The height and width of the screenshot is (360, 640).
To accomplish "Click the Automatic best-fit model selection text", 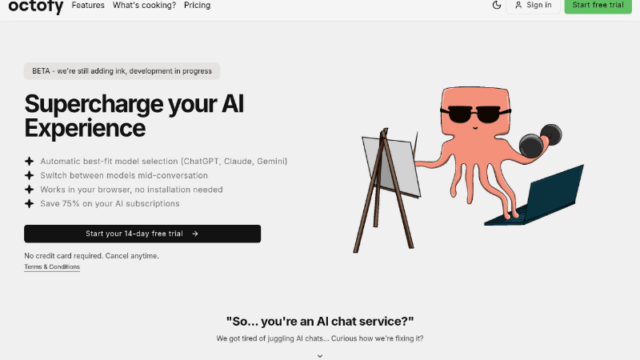I will [x=164, y=161].
